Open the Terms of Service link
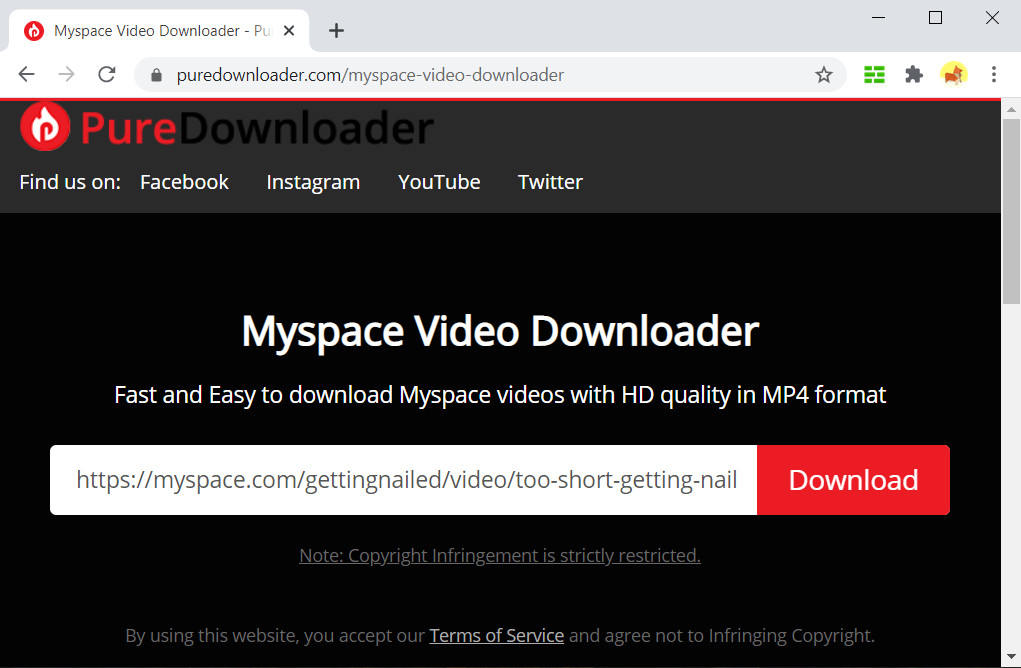Viewport: 1021px width, 668px height. coord(497,635)
